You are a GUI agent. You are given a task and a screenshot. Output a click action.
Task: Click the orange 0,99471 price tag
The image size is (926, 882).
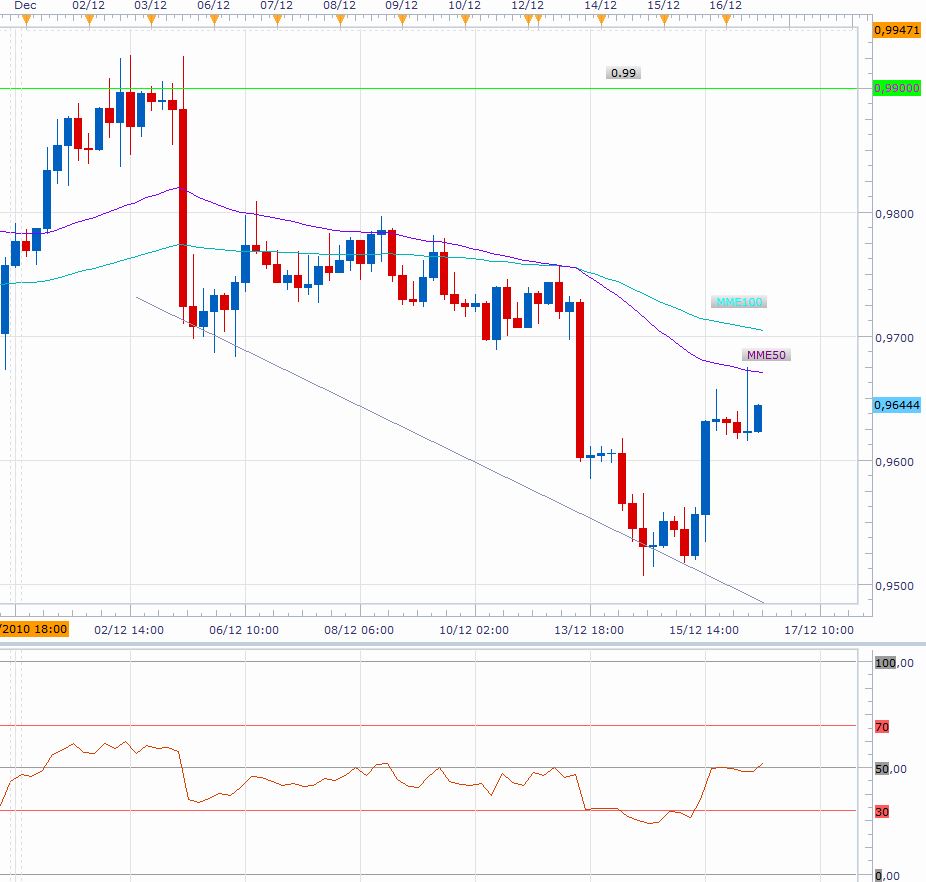coord(896,31)
